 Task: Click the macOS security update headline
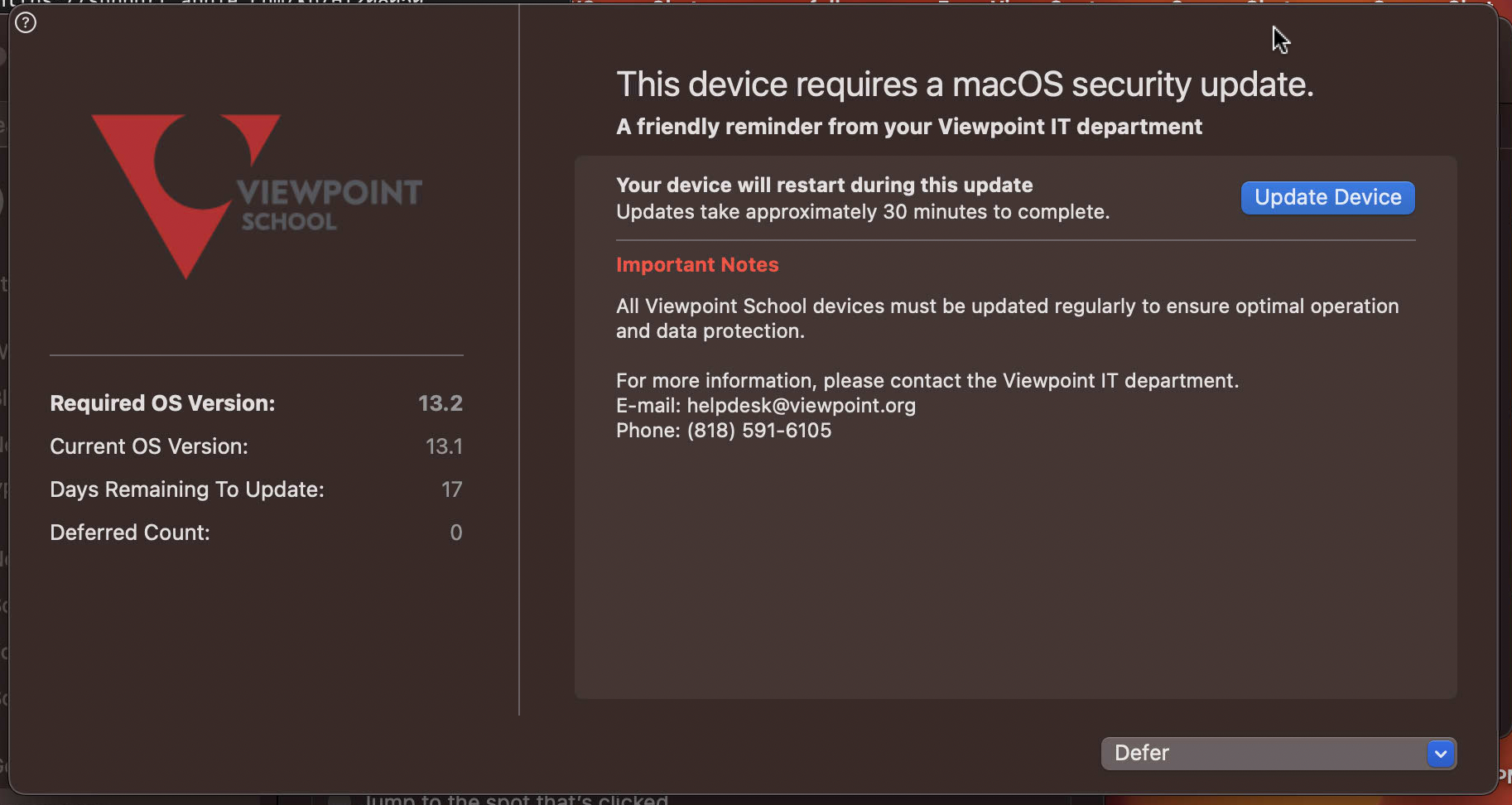click(965, 84)
